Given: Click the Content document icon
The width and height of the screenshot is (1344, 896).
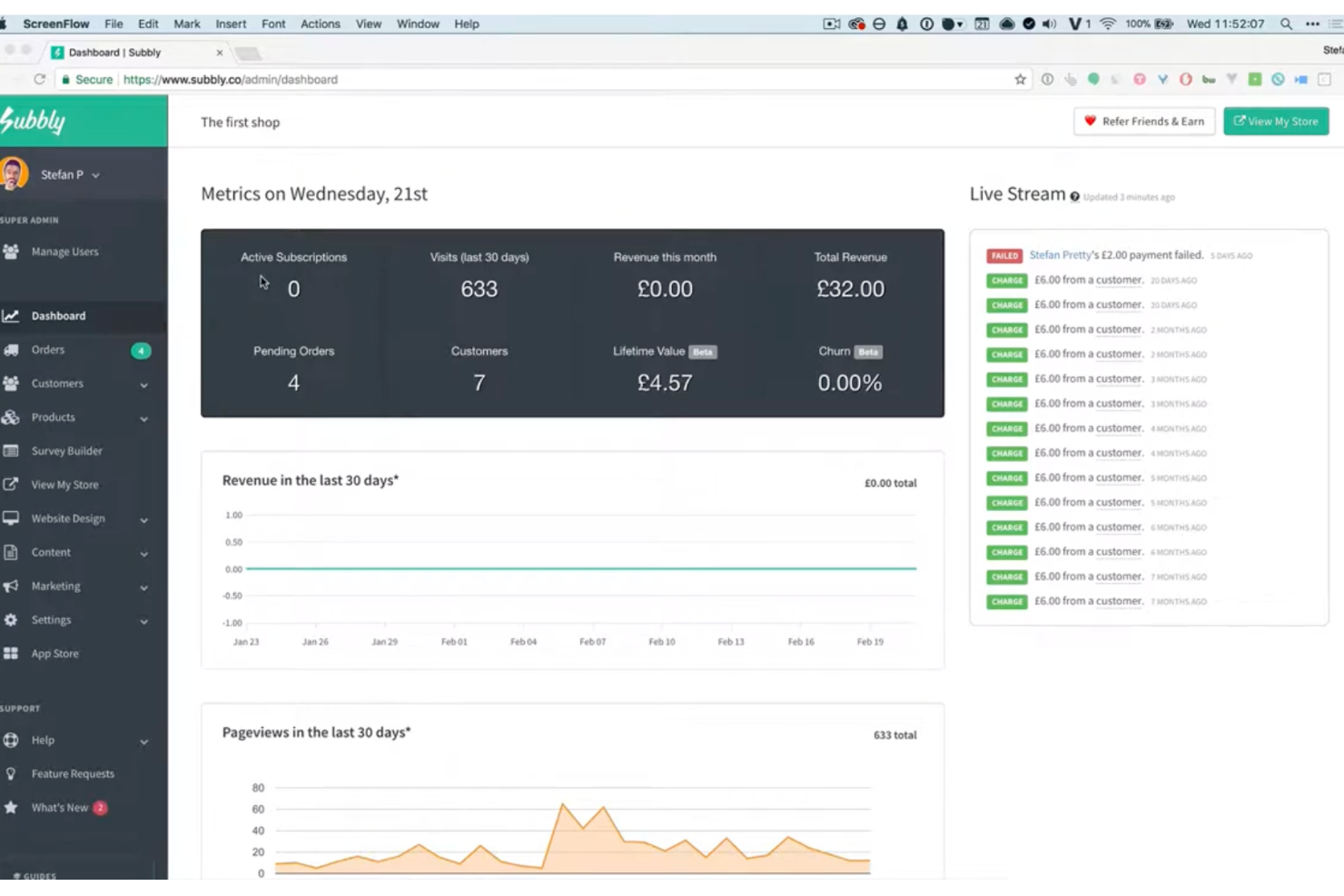Looking at the screenshot, I should point(11,552).
